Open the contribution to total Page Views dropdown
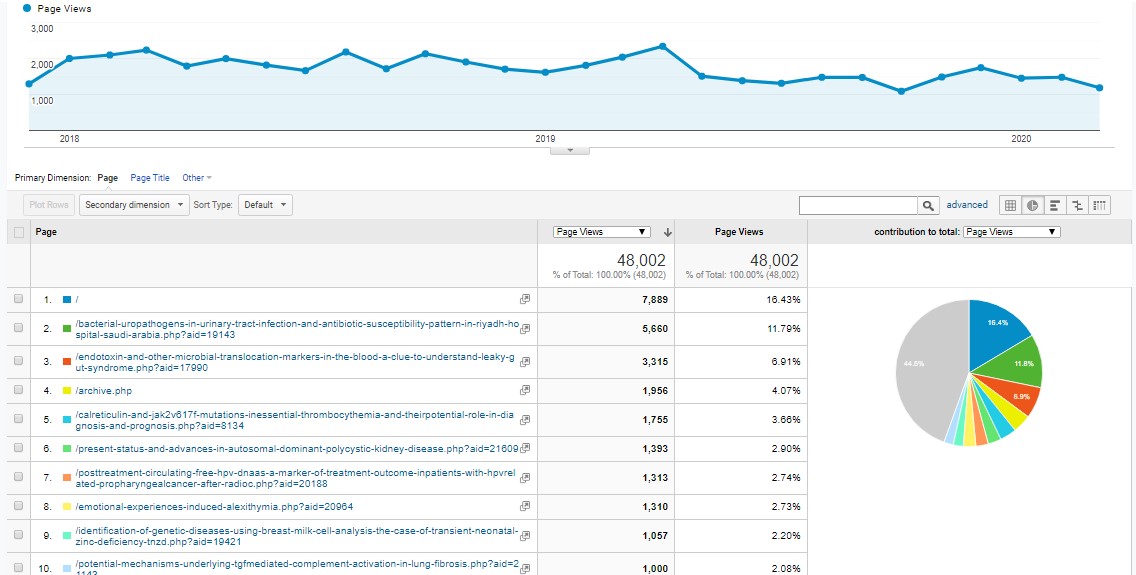The image size is (1136, 575). [x=1010, y=232]
